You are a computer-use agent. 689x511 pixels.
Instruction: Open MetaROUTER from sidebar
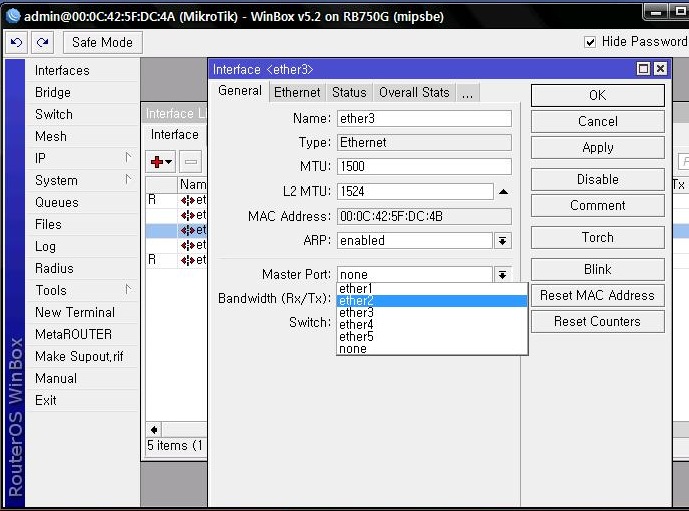click(82, 334)
